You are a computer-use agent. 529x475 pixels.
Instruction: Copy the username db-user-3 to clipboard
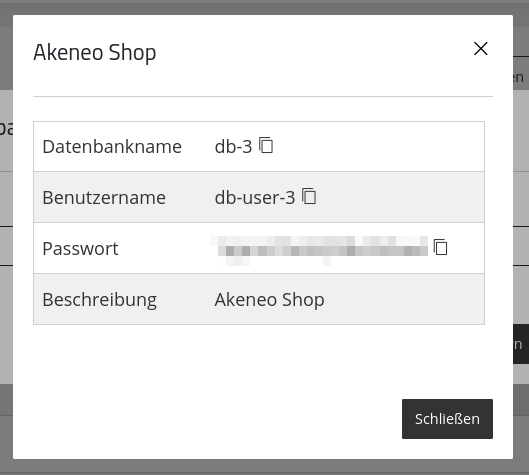point(309,196)
